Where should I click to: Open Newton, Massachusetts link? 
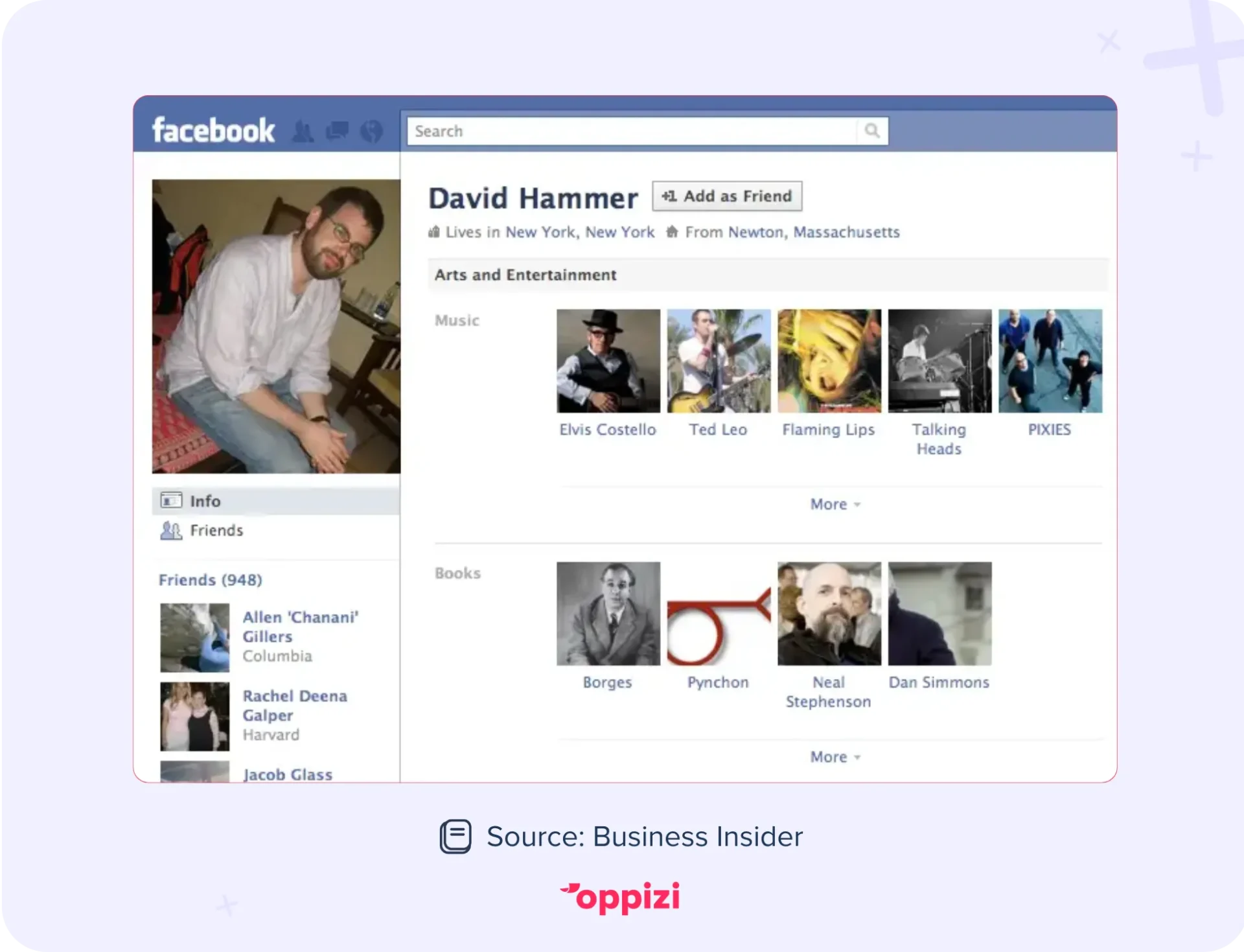(x=814, y=232)
